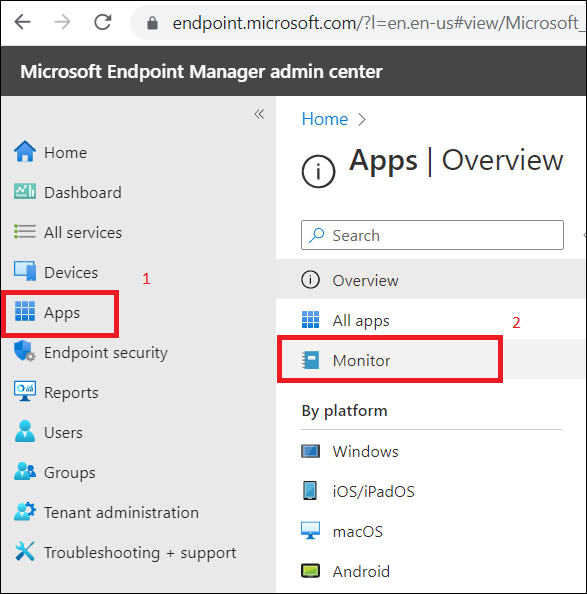Click the Troubleshooting + support tools icon
Image resolution: width=587 pixels, height=594 pixels.
coord(25,551)
